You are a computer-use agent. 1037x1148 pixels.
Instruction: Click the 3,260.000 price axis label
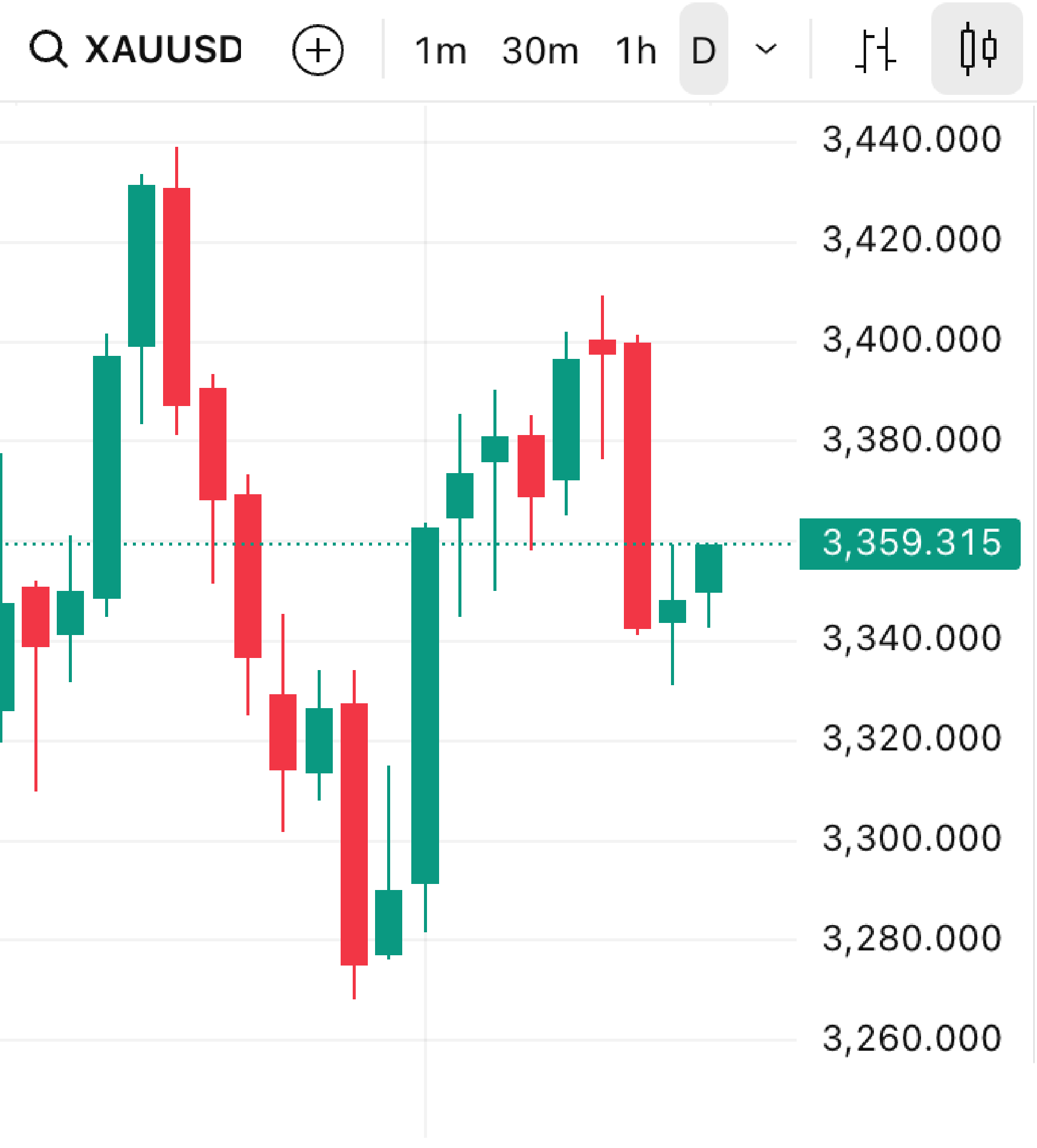coord(911,1039)
